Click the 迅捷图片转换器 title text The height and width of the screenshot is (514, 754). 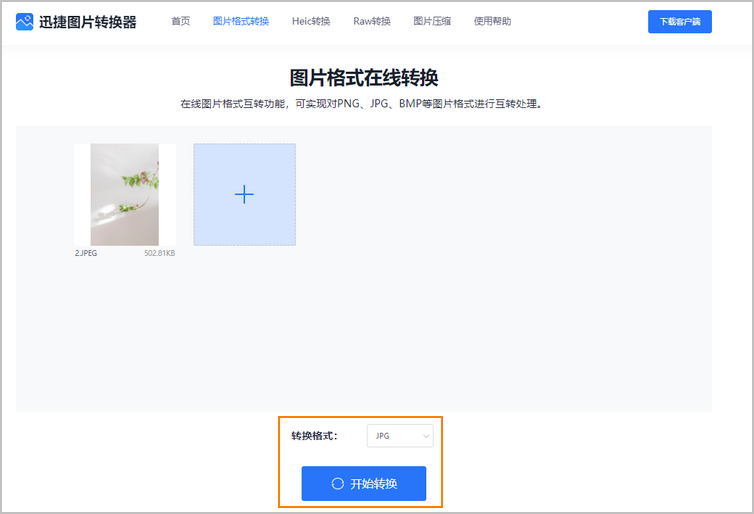88,22
